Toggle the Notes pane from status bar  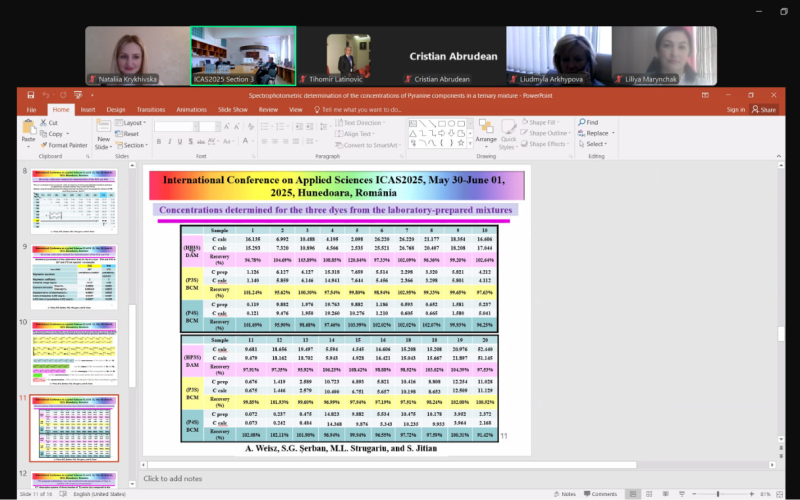564,494
